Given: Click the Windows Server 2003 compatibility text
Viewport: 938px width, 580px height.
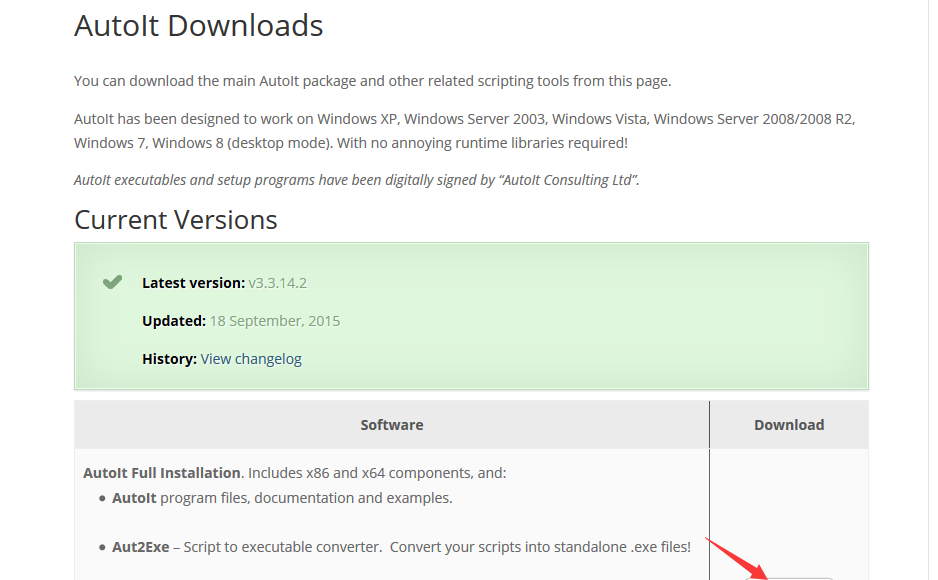Looking at the screenshot, I should point(474,119).
